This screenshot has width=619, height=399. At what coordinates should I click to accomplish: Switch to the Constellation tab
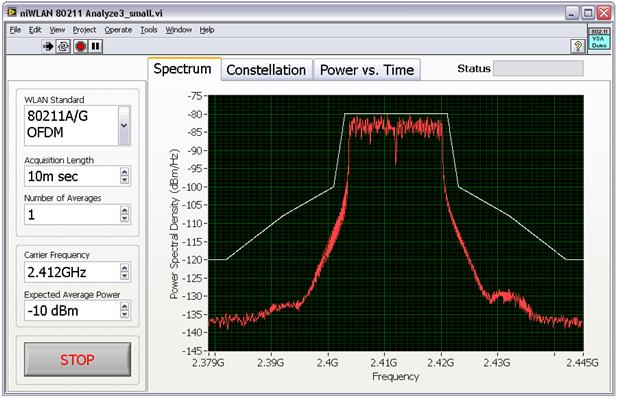coord(266,70)
